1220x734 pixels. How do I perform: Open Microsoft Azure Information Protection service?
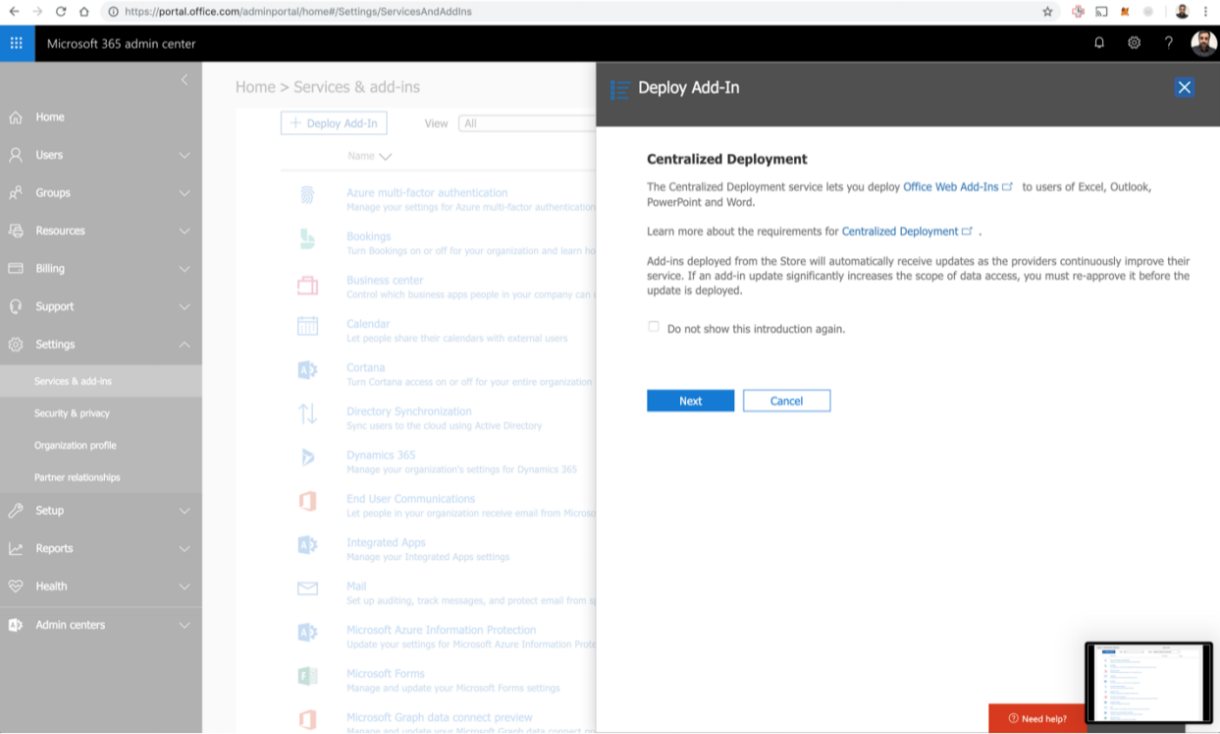pyautogui.click(x=441, y=630)
